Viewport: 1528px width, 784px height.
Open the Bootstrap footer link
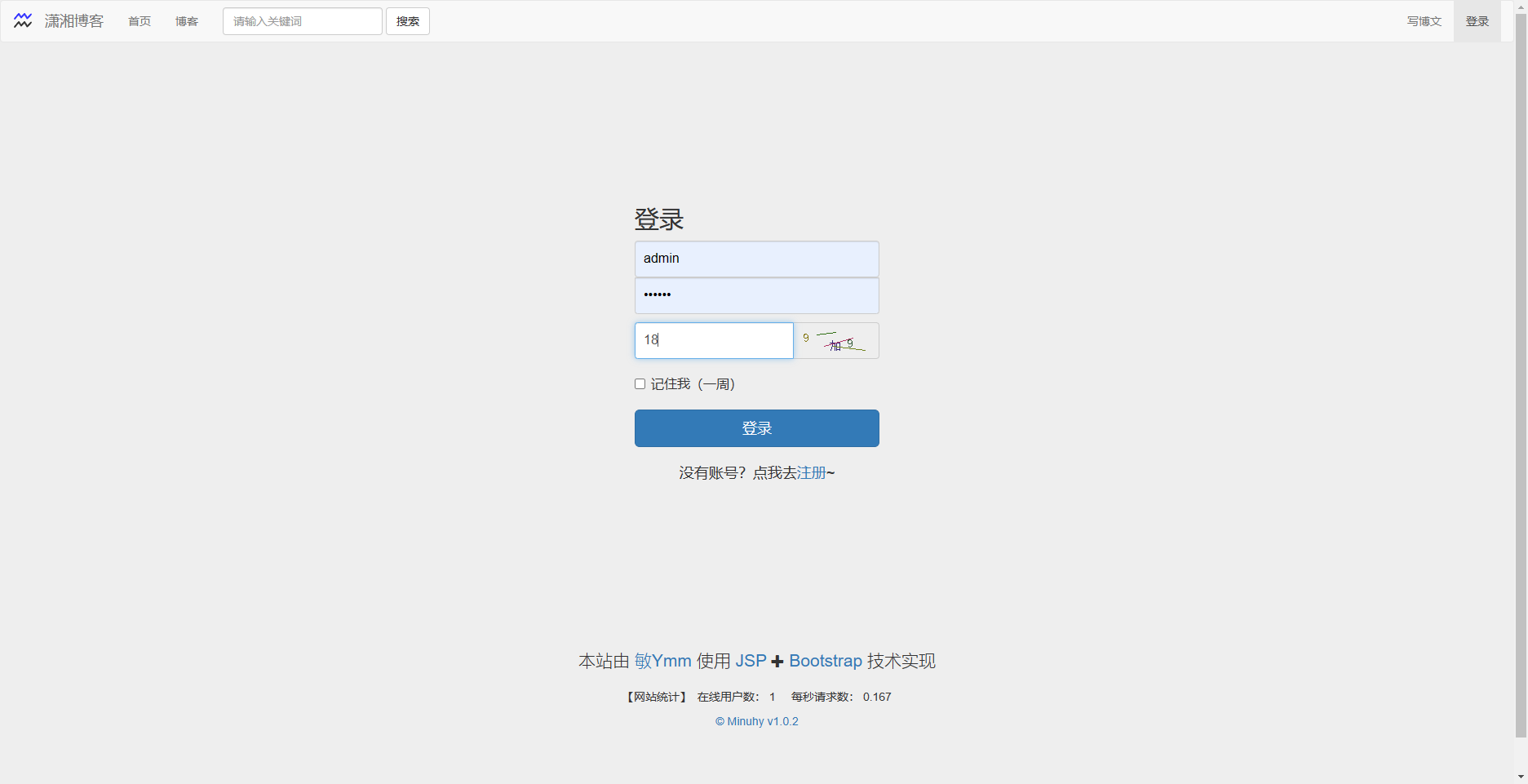[826, 661]
